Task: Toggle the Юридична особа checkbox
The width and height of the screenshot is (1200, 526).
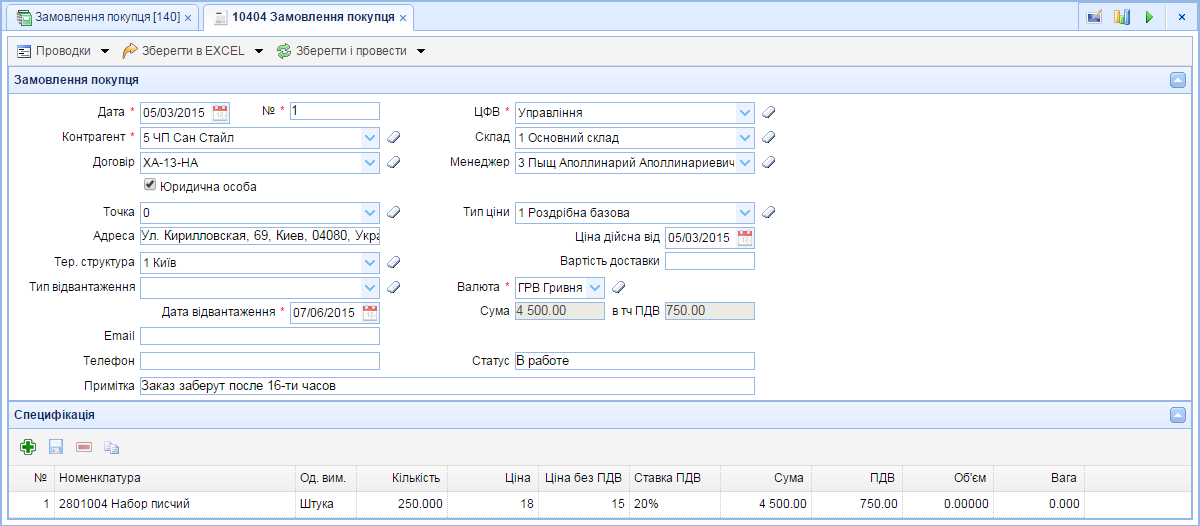Action: click(150, 185)
